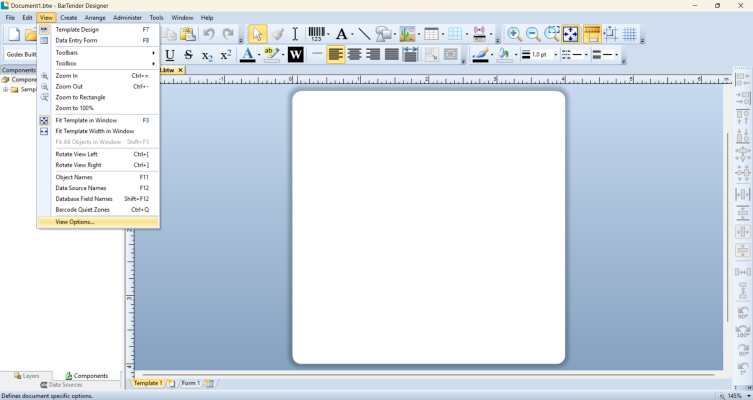The height and width of the screenshot is (400, 753).
Task: Click the Zoom In magnifier icon
Action: pos(514,34)
